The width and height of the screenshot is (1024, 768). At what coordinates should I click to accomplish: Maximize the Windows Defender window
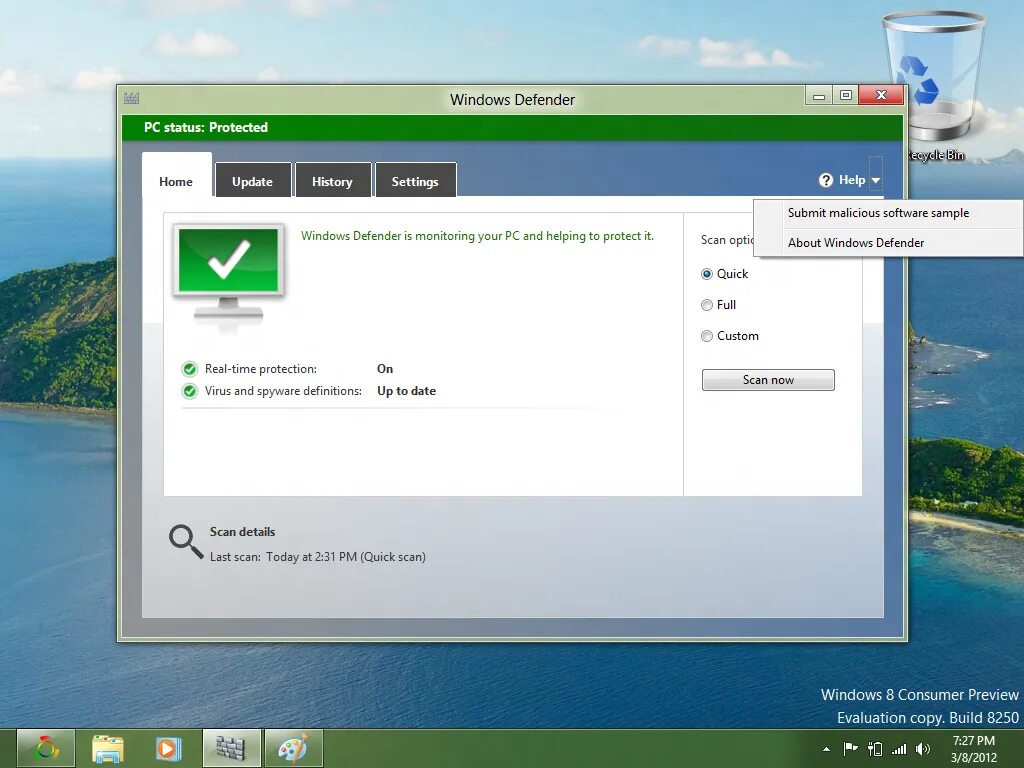pos(846,96)
